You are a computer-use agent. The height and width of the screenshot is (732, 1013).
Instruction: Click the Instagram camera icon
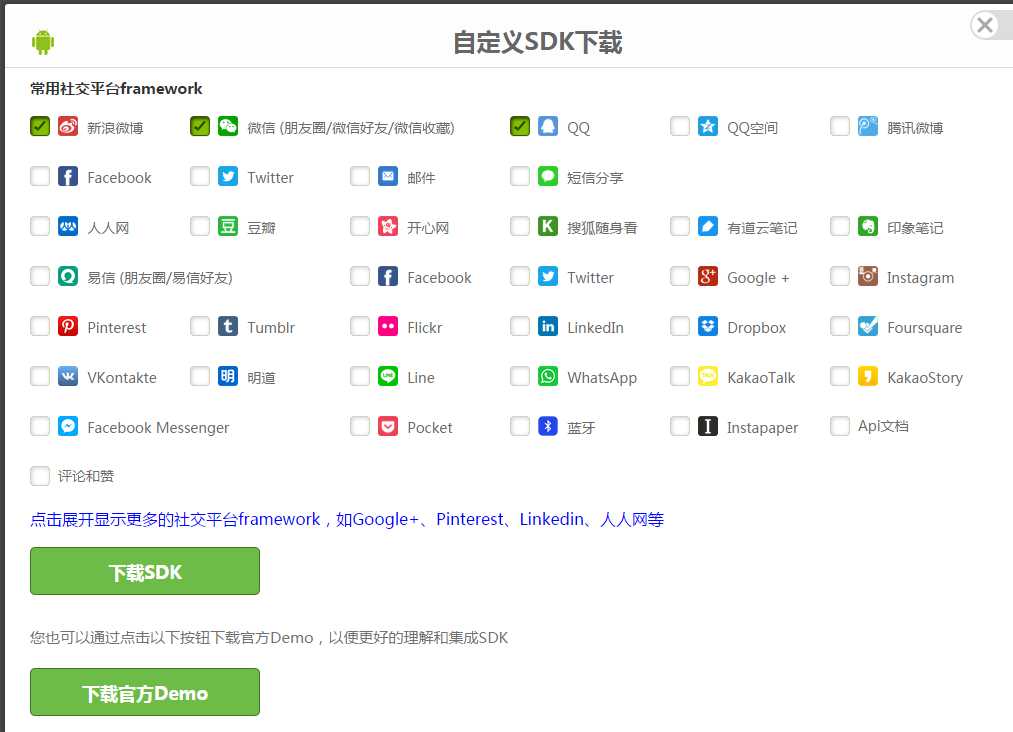coord(868,276)
